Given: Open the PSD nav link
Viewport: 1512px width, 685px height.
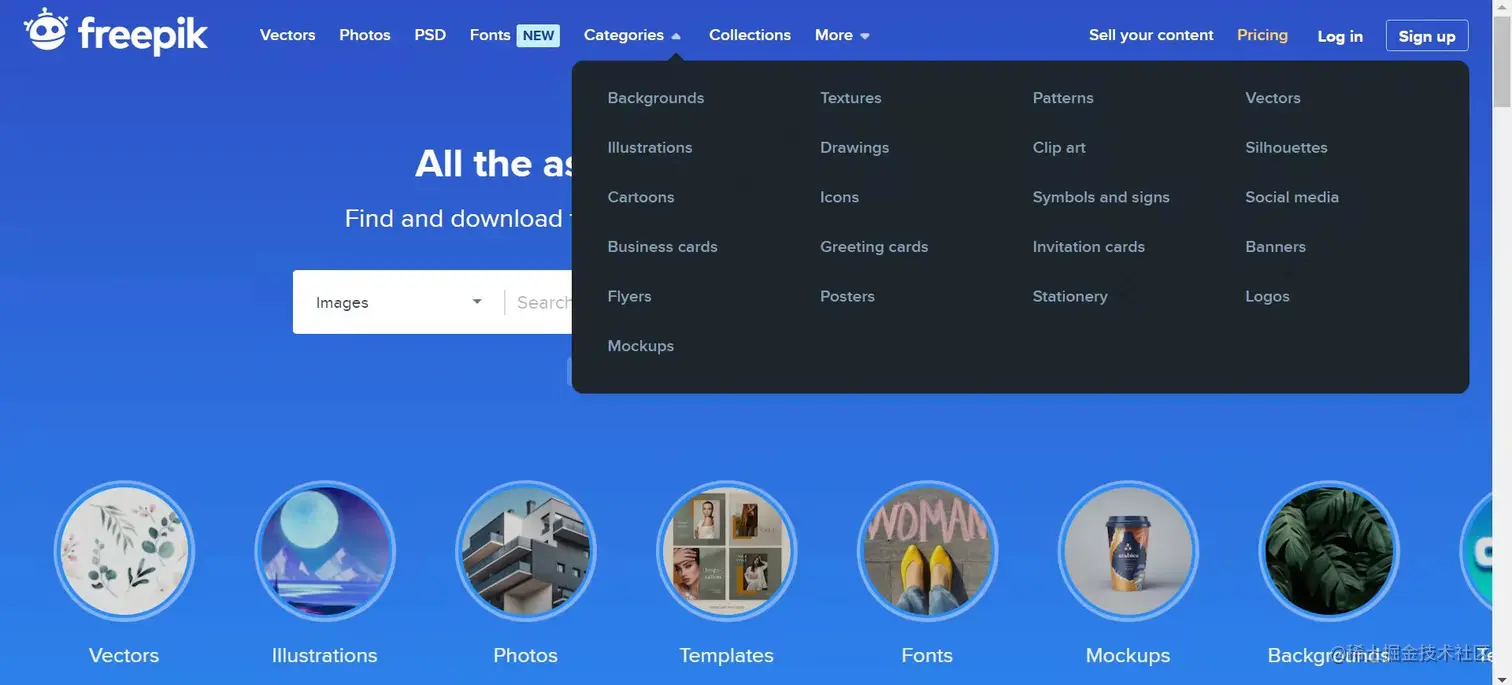Looking at the screenshot, I should [430, 35].
